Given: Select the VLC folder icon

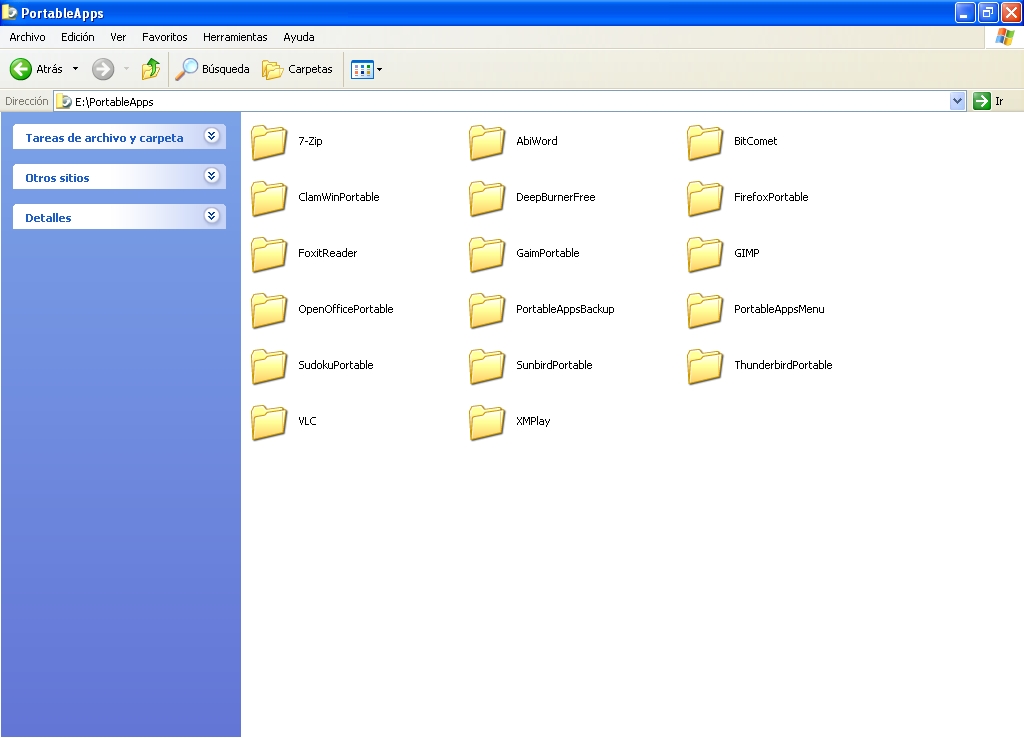Looking at the screenshot, I should 269,423.
